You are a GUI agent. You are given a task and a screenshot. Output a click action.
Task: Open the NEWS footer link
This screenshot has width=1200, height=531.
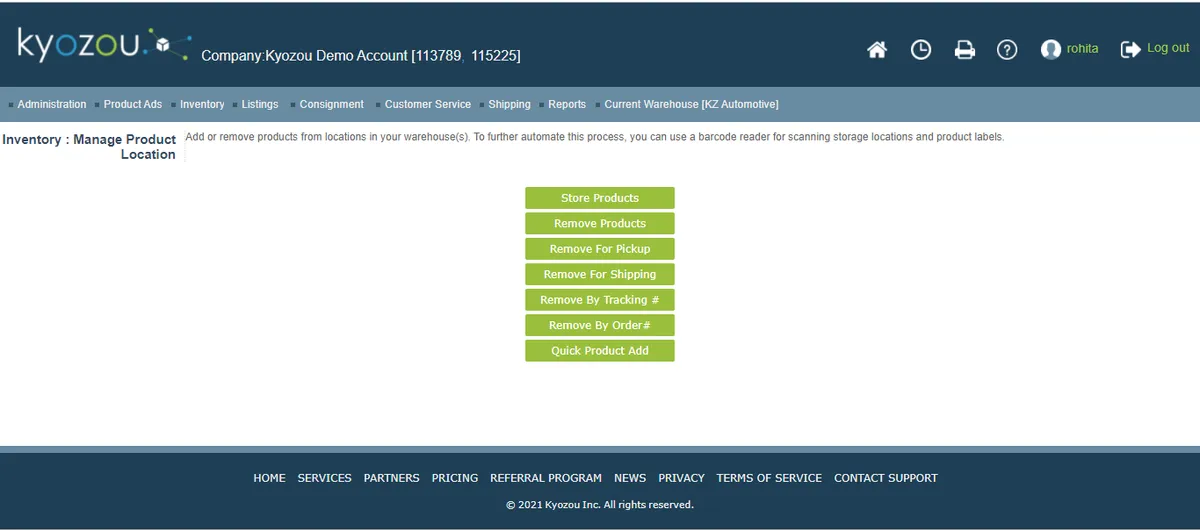pos(630,478)
